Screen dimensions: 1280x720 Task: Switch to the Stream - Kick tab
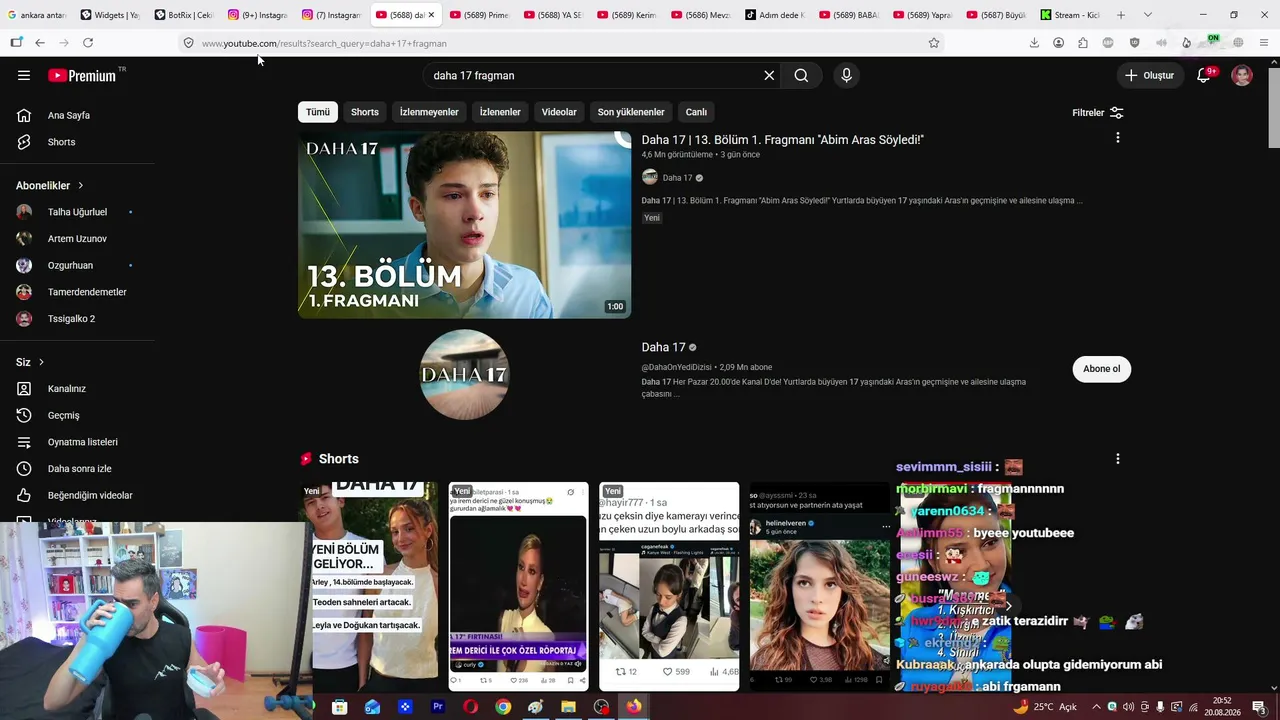coord(1070,15)
